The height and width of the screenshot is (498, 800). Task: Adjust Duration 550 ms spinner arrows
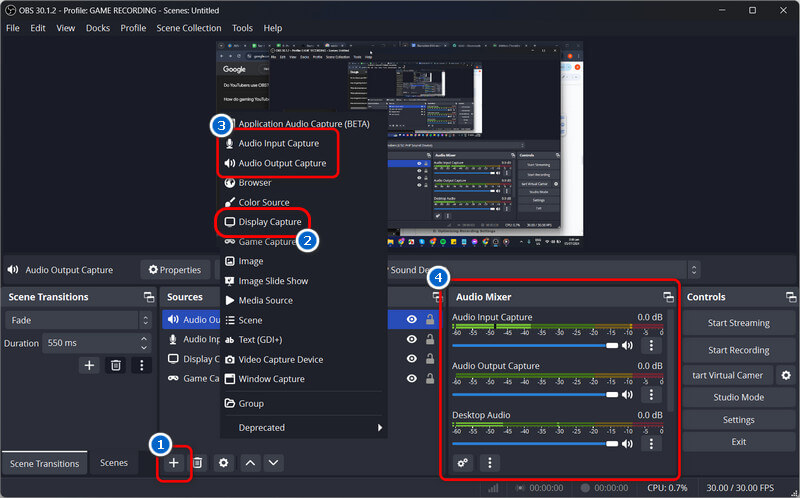pyautogui.click(x=144, y=343)
